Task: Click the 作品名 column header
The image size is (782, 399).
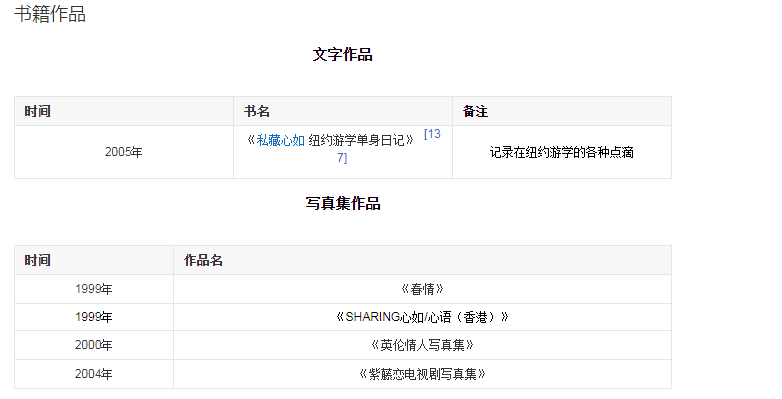Action: 203,260
